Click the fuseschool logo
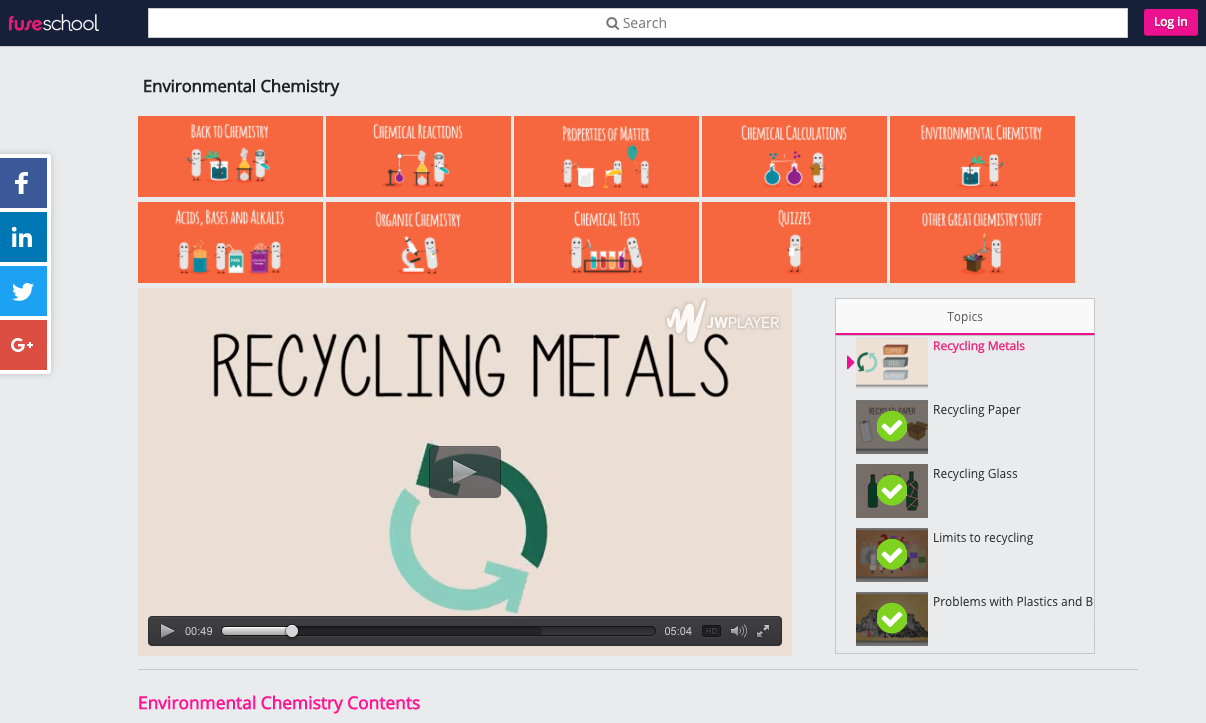This screenshot has width=1206, height=723. pos(55,22)
